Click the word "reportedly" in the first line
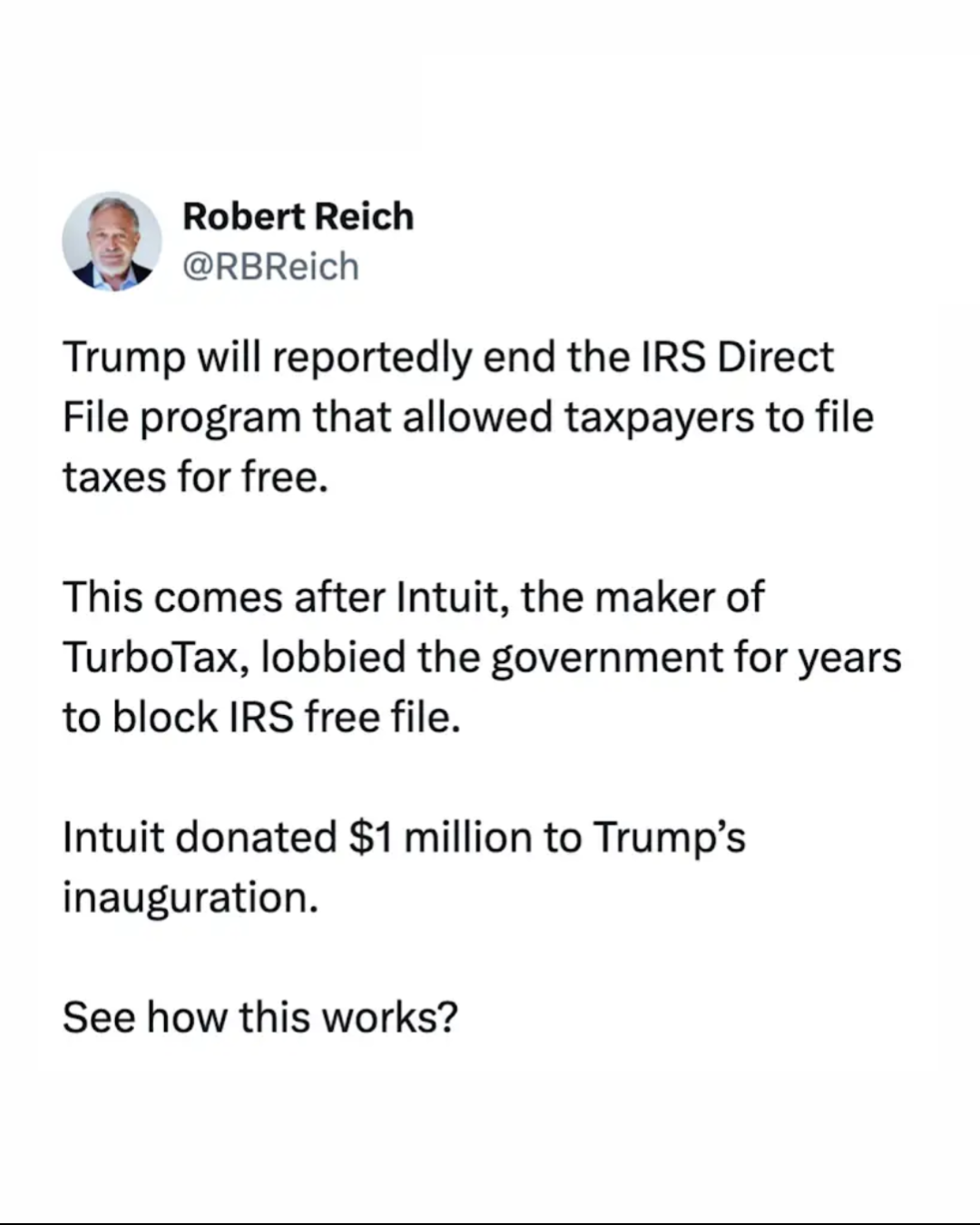980x1225 pixels. (x=371, y=358)
